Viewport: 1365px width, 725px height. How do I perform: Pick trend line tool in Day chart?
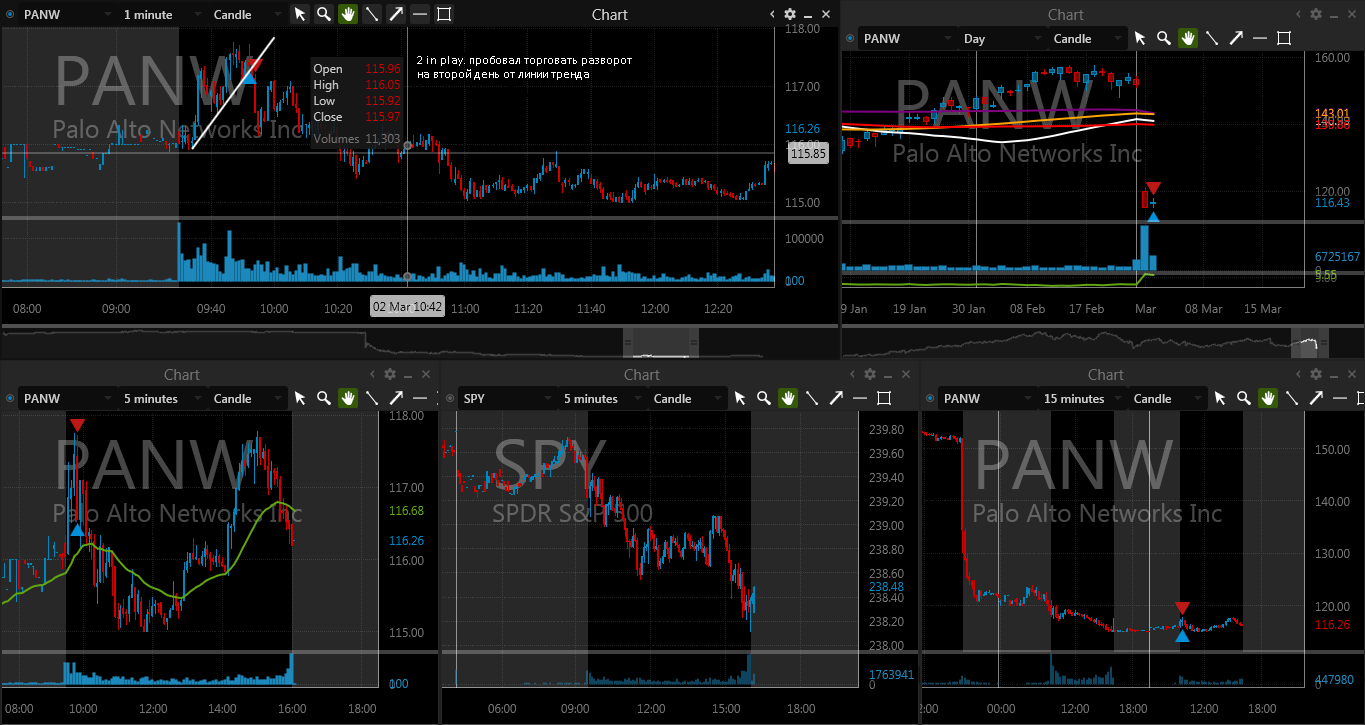tap(1212, 38)
